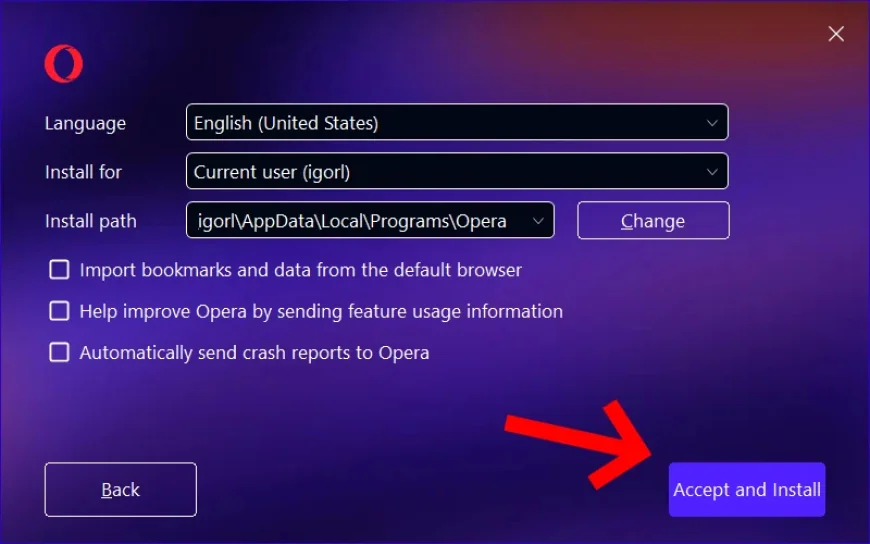Click the Install path field label
The image size is (870, 544).
pyautogui.click(x=90, y=221)
